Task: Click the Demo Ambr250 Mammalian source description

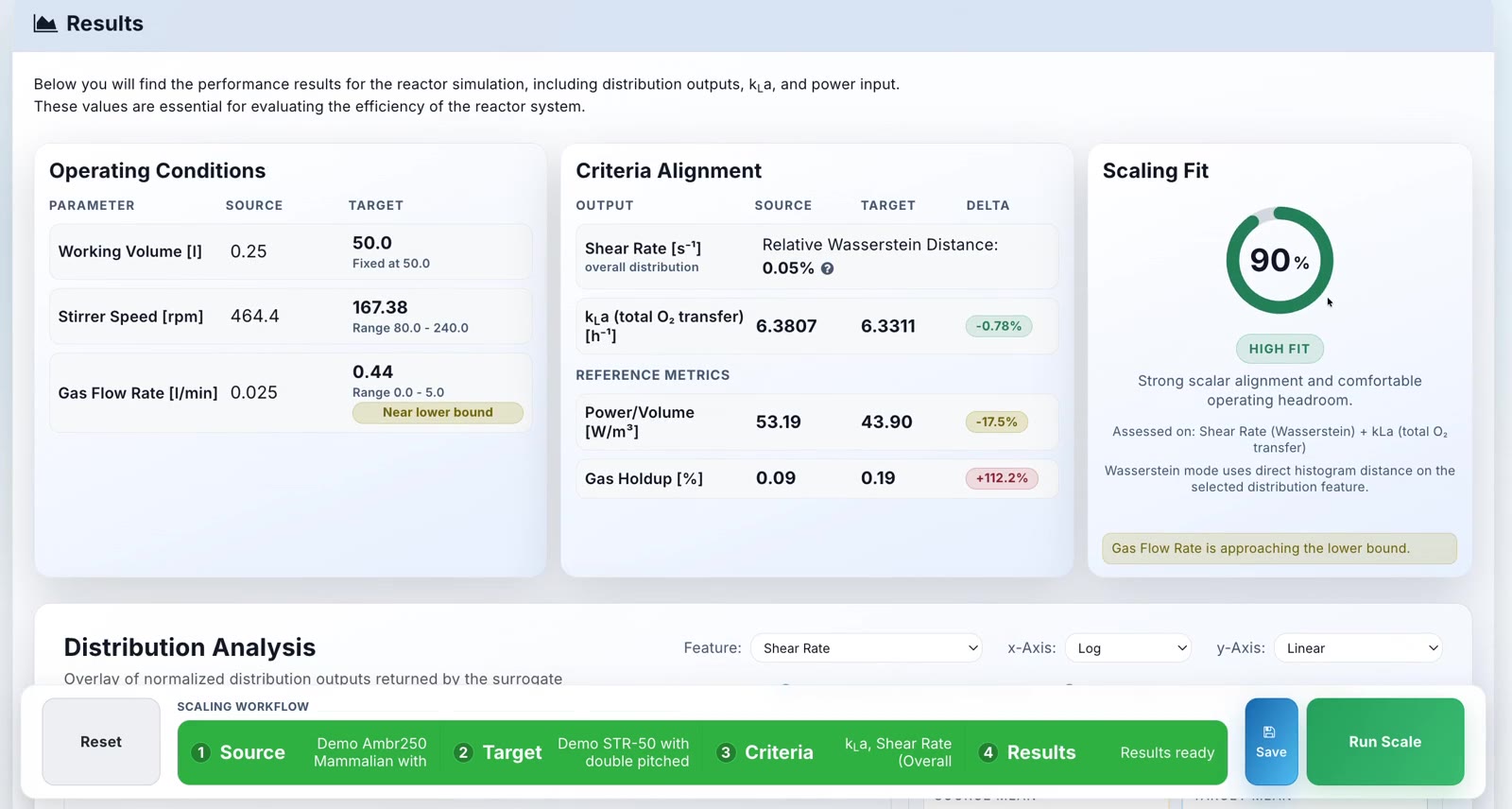Action: pyautogui.click(x=370, y=752)
